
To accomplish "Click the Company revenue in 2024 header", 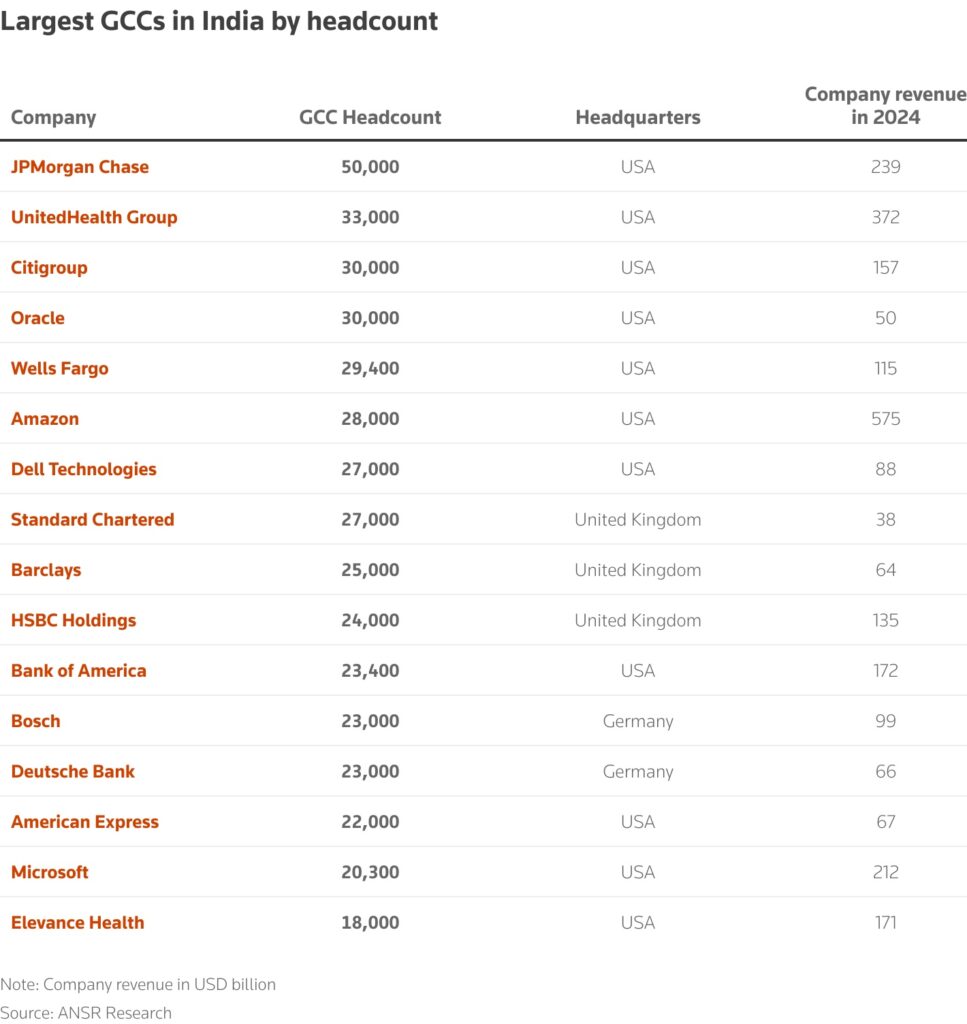I will point(885,105).
